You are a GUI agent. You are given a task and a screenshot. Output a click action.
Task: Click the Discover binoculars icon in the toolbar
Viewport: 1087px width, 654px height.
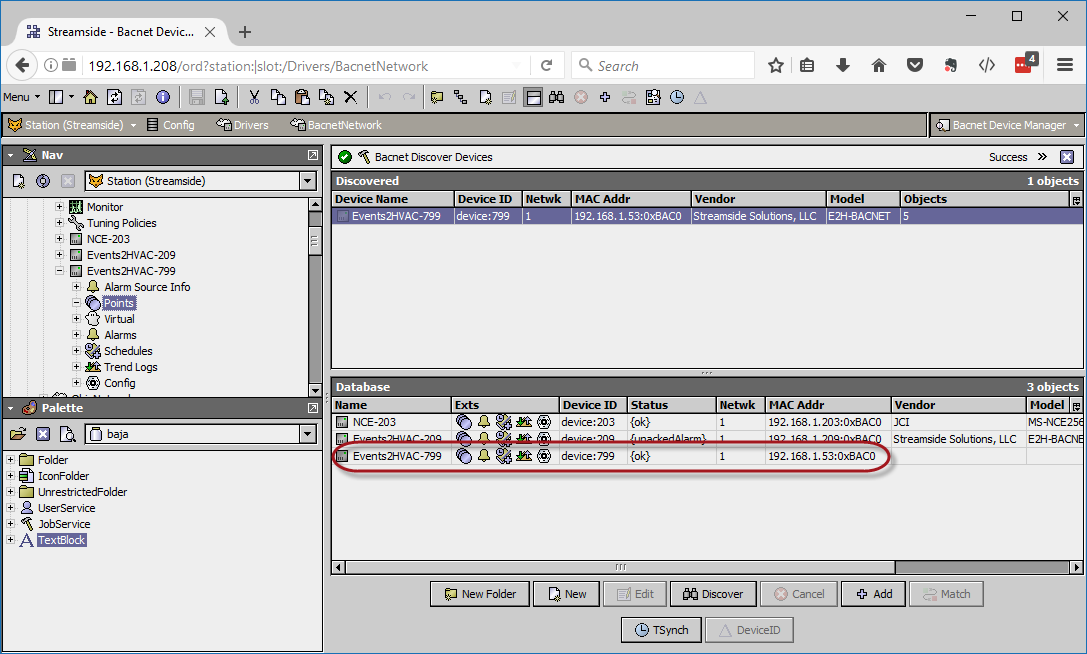(x=557, y=97)
